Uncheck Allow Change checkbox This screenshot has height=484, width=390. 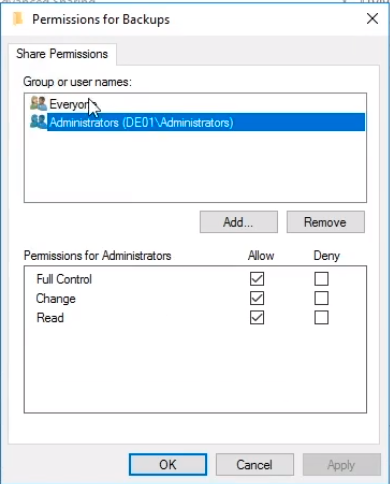[257, 298]
